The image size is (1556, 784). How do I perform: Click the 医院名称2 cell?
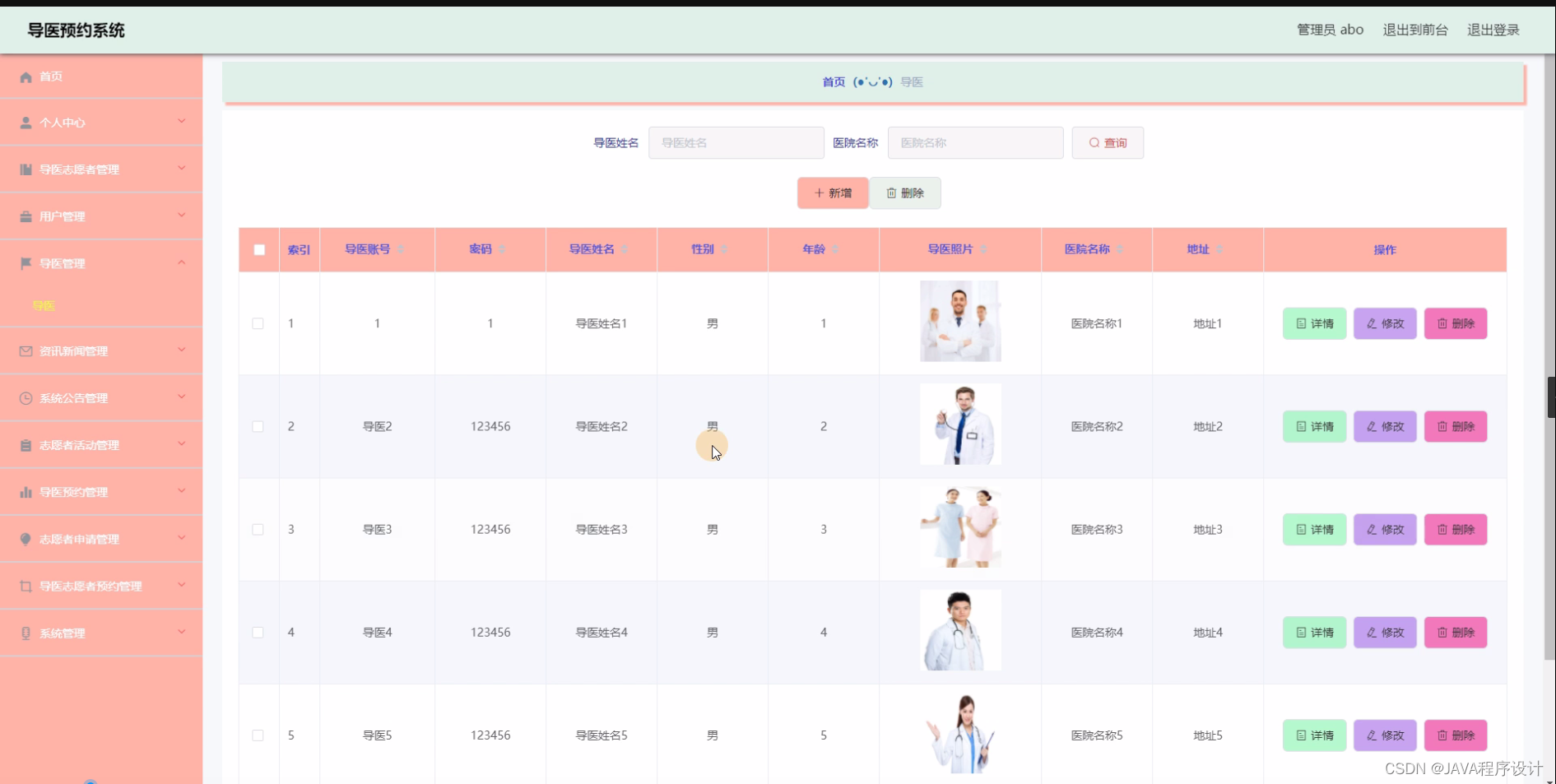(x=1096, y=426)
